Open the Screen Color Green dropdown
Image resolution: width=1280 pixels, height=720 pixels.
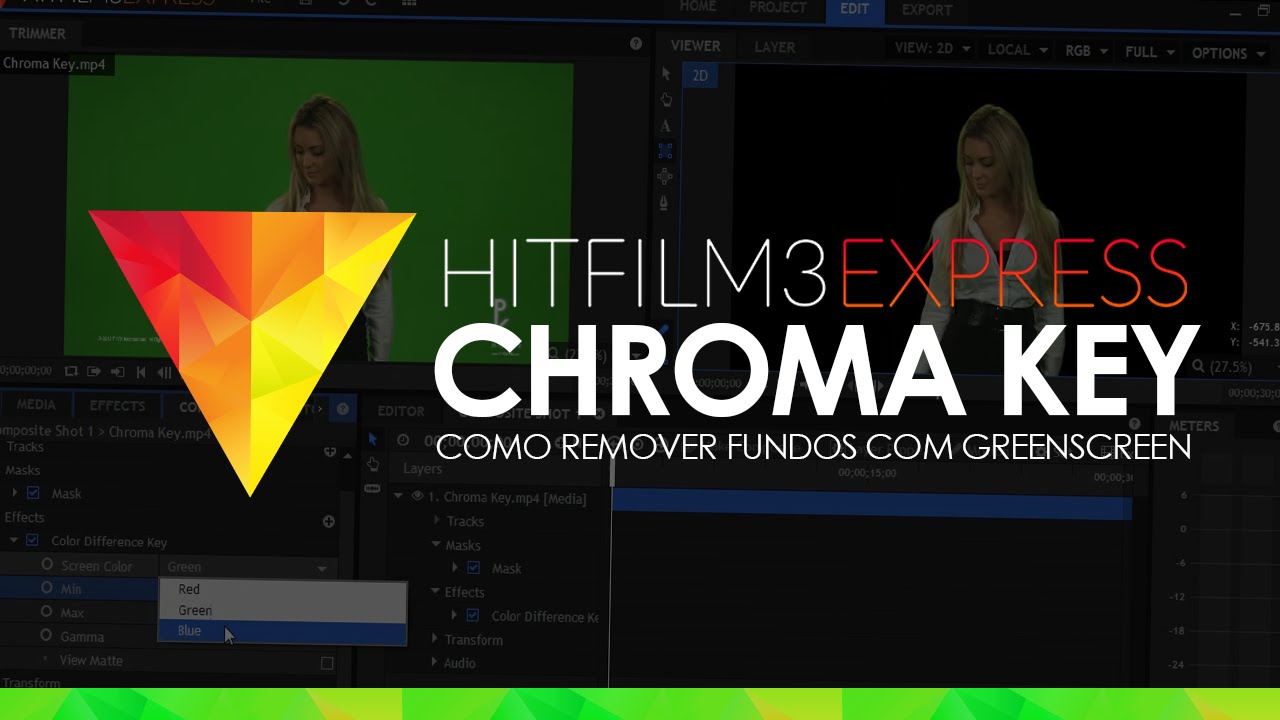[x=247, y=567]
